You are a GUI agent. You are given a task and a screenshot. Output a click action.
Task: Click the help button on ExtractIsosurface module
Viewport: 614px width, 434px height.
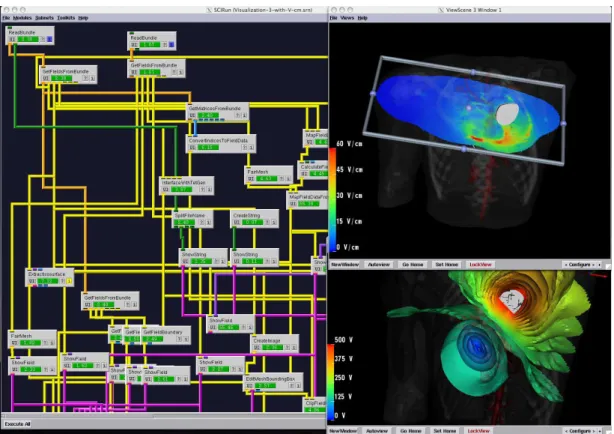63,281
